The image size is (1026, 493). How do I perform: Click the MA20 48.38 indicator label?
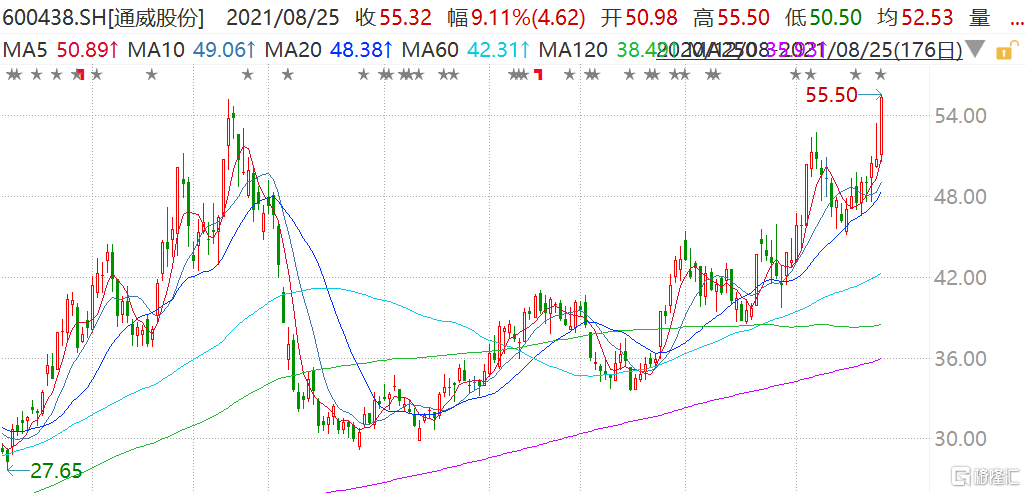coord(328,49)
